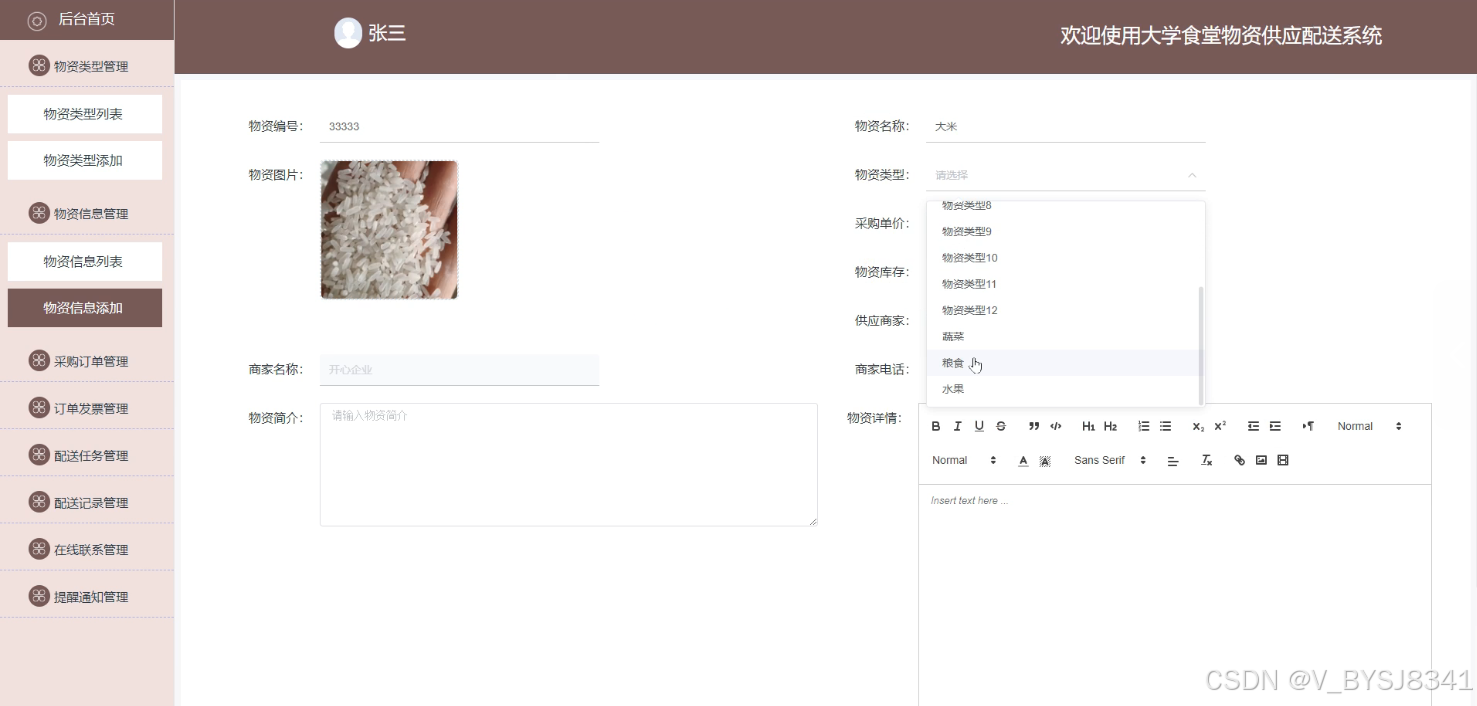Toggle right-to-left text direction
The image size is (1477, 706).
(1308, 426)
